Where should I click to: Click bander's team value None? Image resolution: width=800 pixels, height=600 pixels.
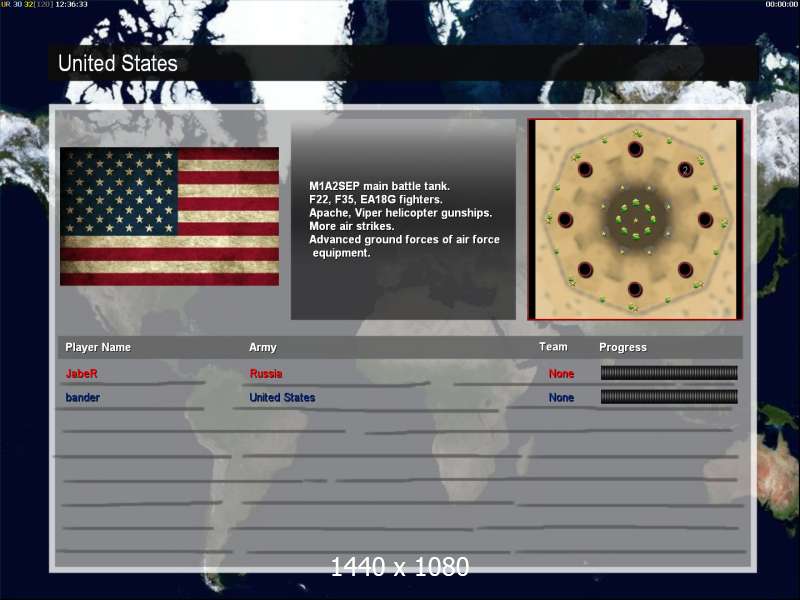pyautogui.click(x=561, y=397)
